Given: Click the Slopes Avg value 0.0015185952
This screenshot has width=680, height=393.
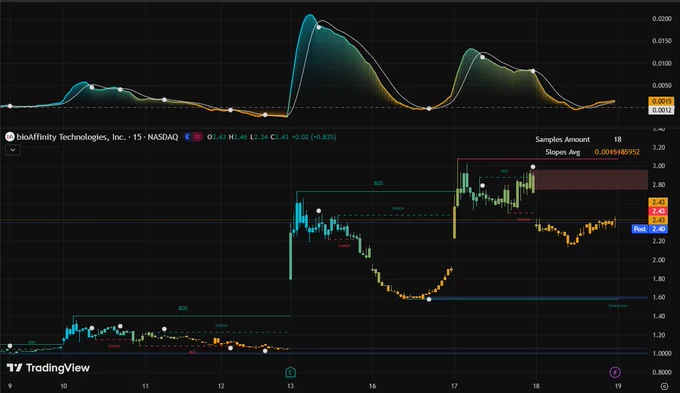Looking at the screenshot, I should coord(617,152).
